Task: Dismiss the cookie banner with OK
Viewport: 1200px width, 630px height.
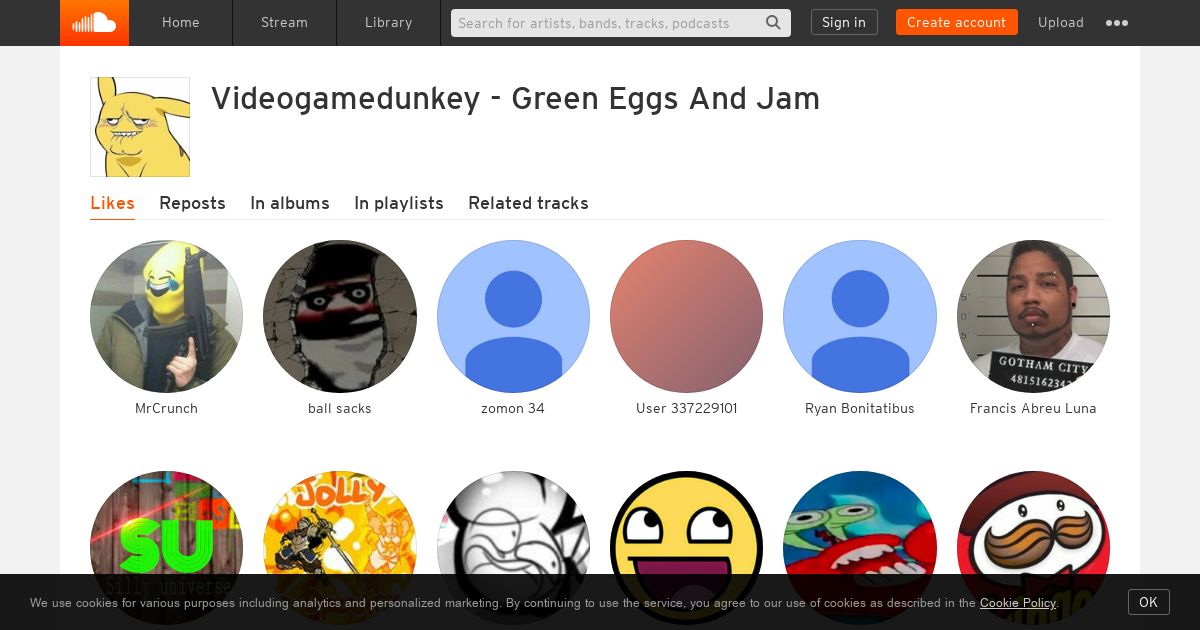Action: pos(1149,602)
